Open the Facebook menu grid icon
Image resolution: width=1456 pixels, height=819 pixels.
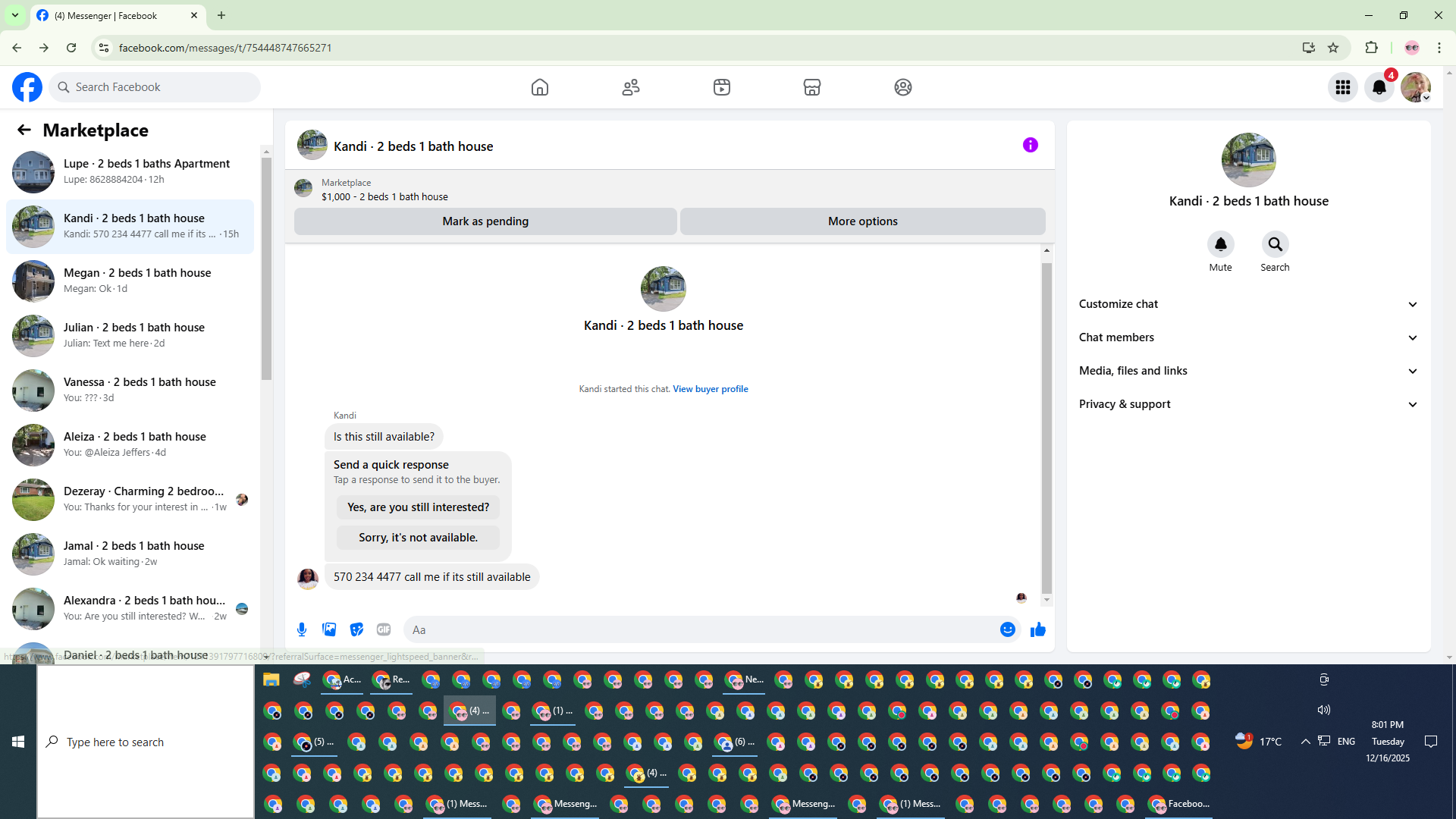coord(1343,87)
